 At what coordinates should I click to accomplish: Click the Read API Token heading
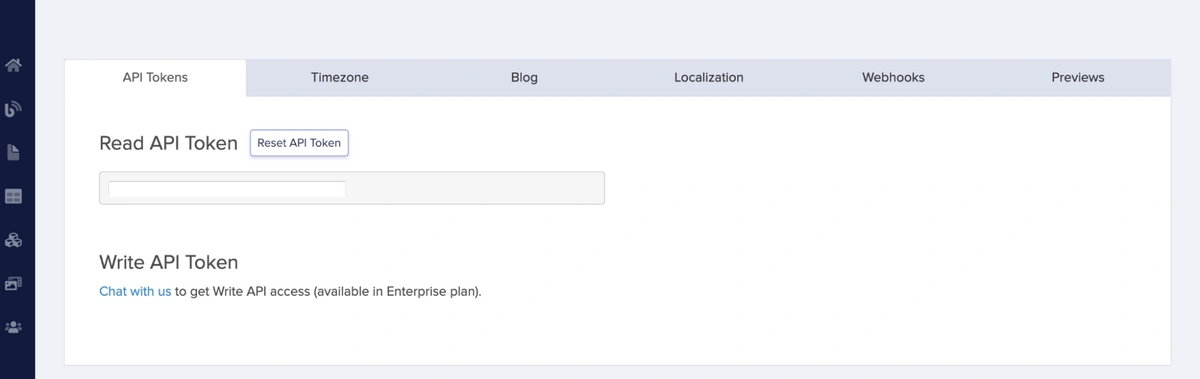click(168, 143)
